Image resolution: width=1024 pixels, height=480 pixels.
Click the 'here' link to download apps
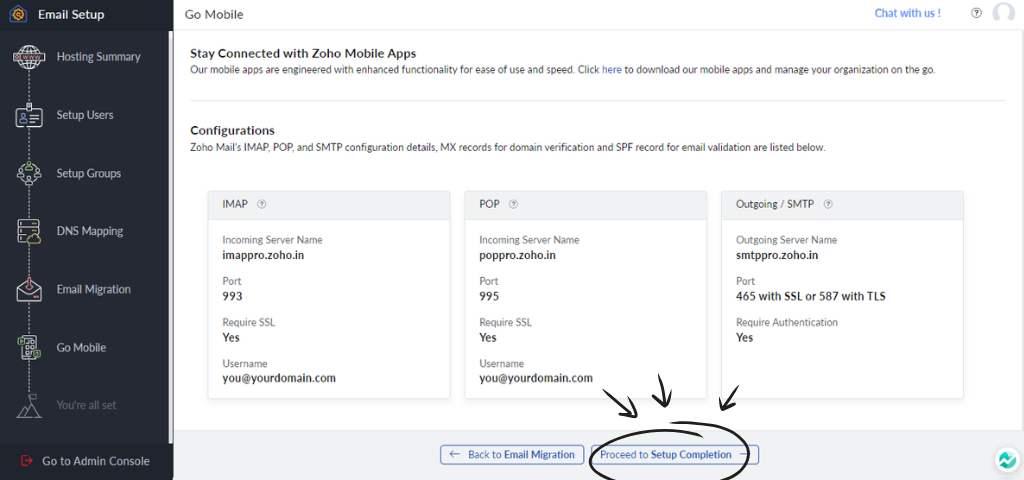(611, 70)
